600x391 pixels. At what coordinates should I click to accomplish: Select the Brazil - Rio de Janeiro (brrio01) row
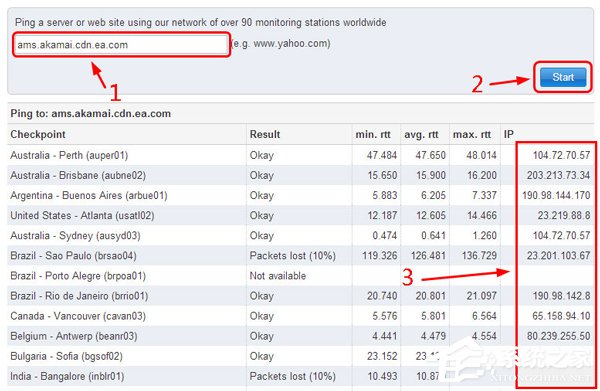[x=300, y=296]
